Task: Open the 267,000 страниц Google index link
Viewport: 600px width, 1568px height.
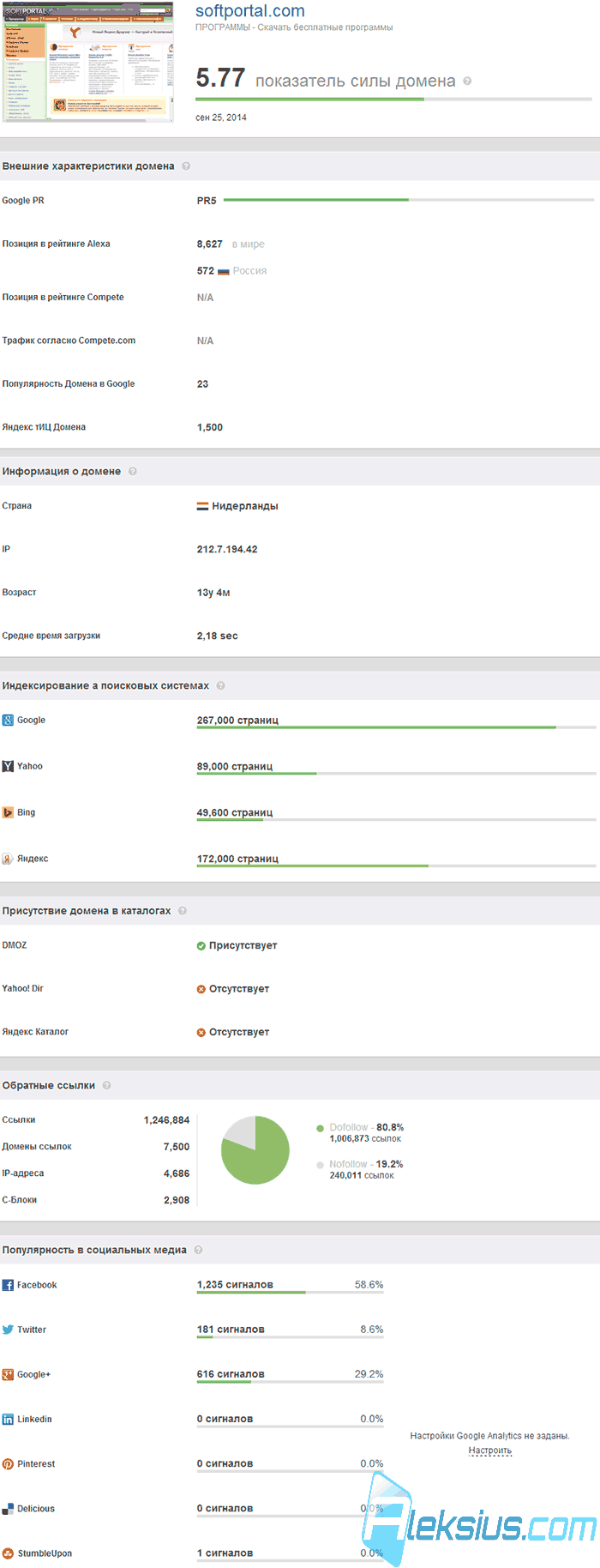Action: [x=237, y=721]
